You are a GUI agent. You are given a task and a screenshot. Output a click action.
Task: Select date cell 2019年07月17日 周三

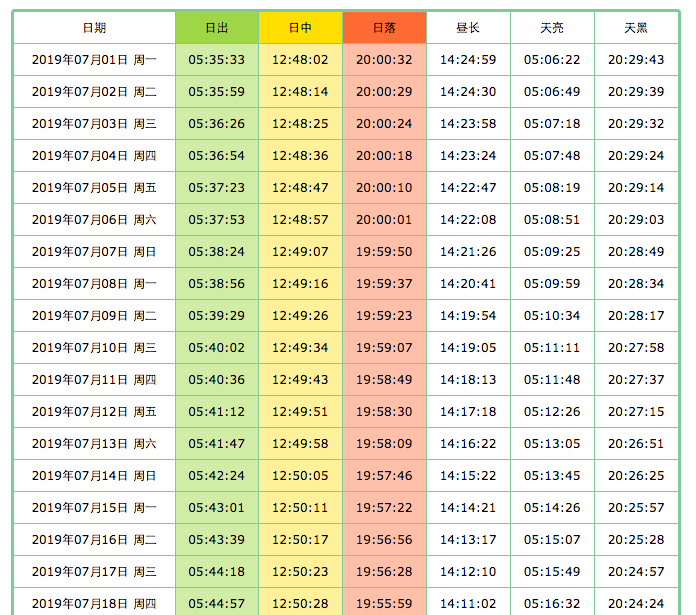pos(94,572)
